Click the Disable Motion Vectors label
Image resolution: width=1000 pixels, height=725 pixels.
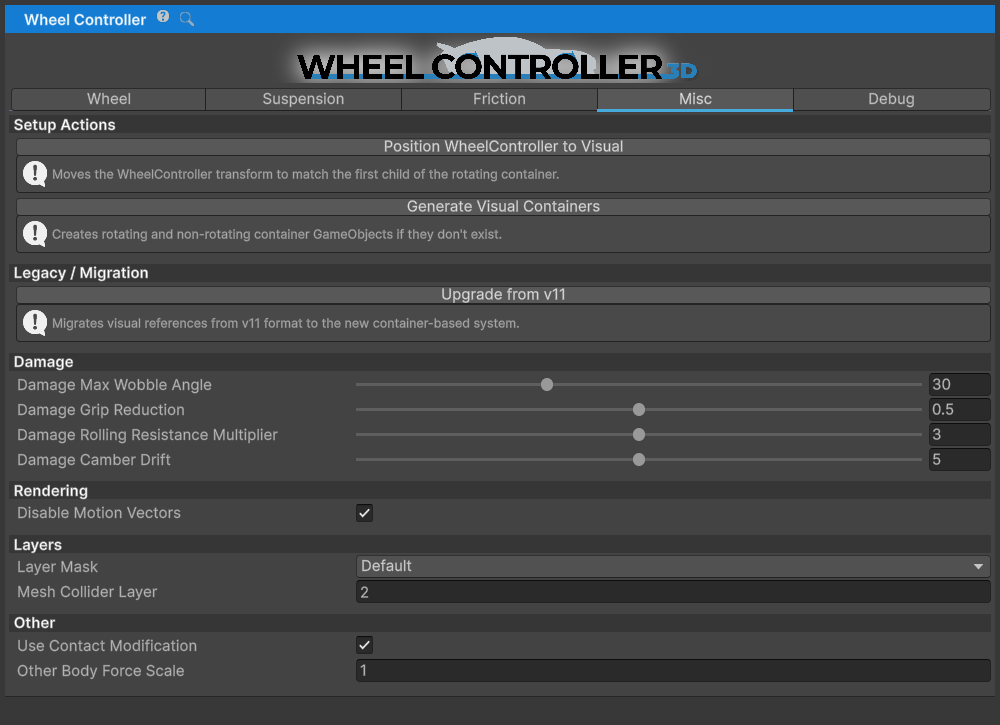pyautogui.click(x=99, y=513)
